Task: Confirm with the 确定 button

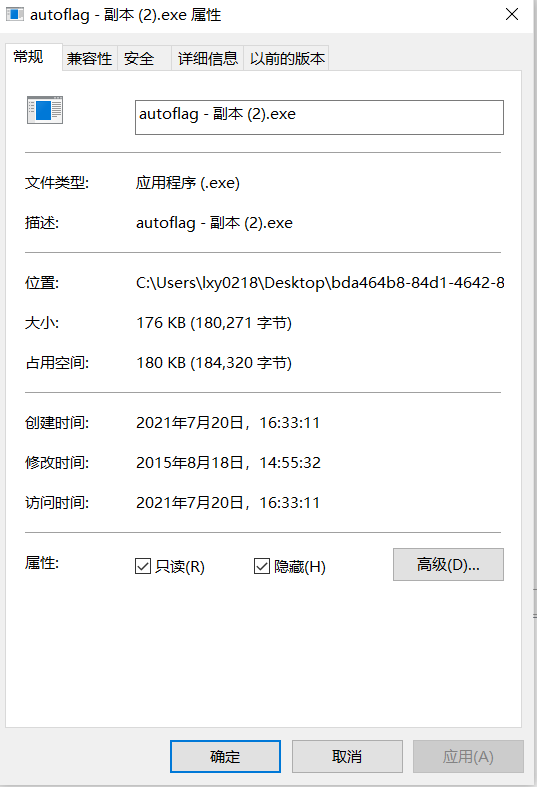Action: [x=225, y=756]
